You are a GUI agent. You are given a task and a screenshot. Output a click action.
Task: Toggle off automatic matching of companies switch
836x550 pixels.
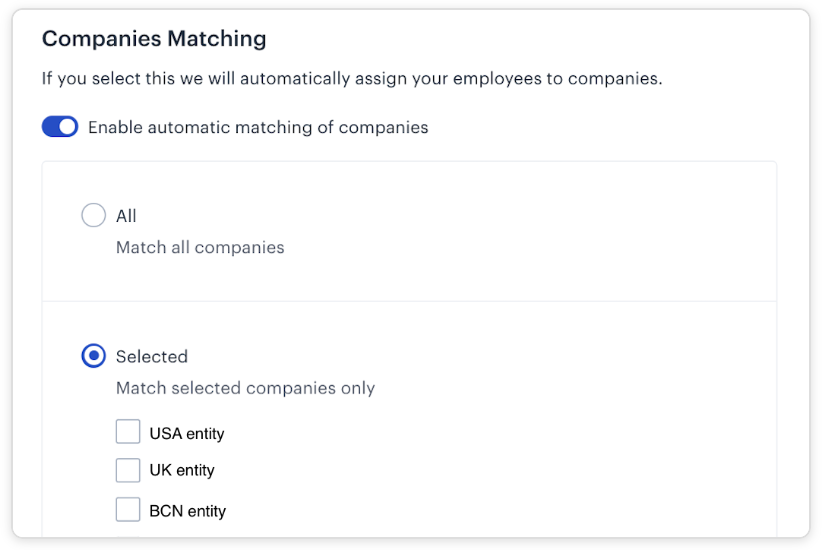click(60, 127)
